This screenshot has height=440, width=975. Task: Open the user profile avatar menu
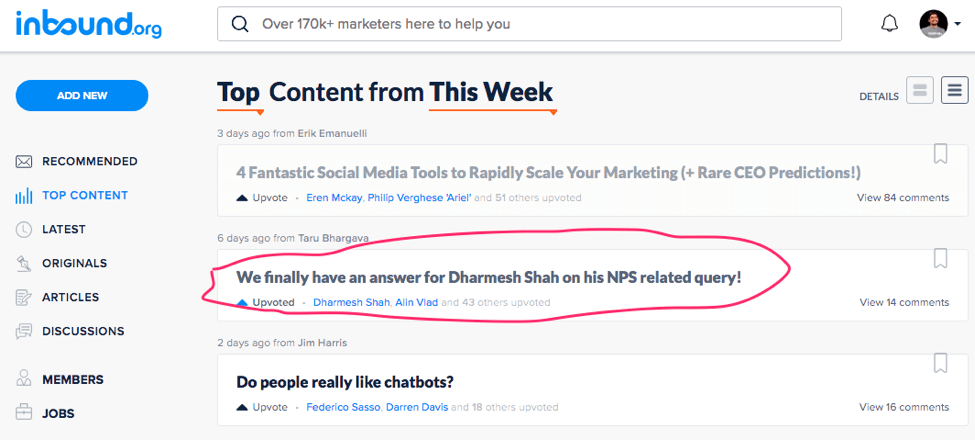(x=939, y=24)
